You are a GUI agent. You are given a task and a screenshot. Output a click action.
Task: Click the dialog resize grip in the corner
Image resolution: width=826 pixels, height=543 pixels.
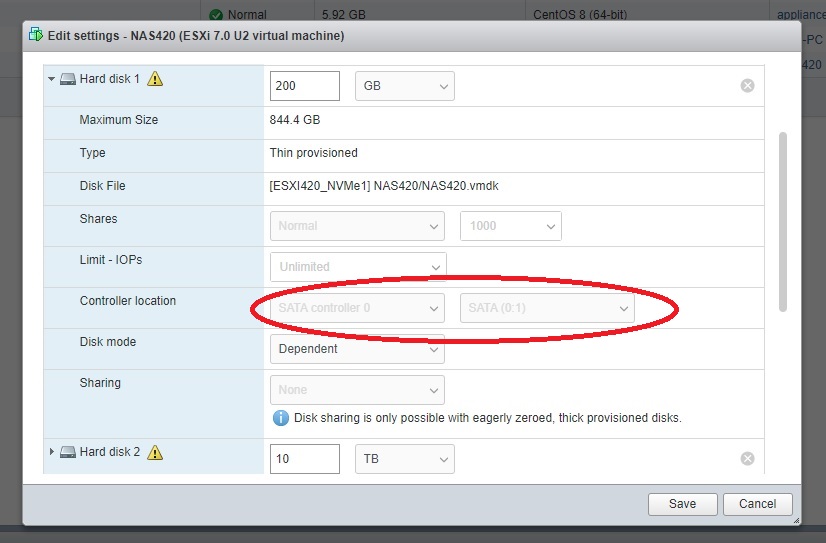(796, 520)
